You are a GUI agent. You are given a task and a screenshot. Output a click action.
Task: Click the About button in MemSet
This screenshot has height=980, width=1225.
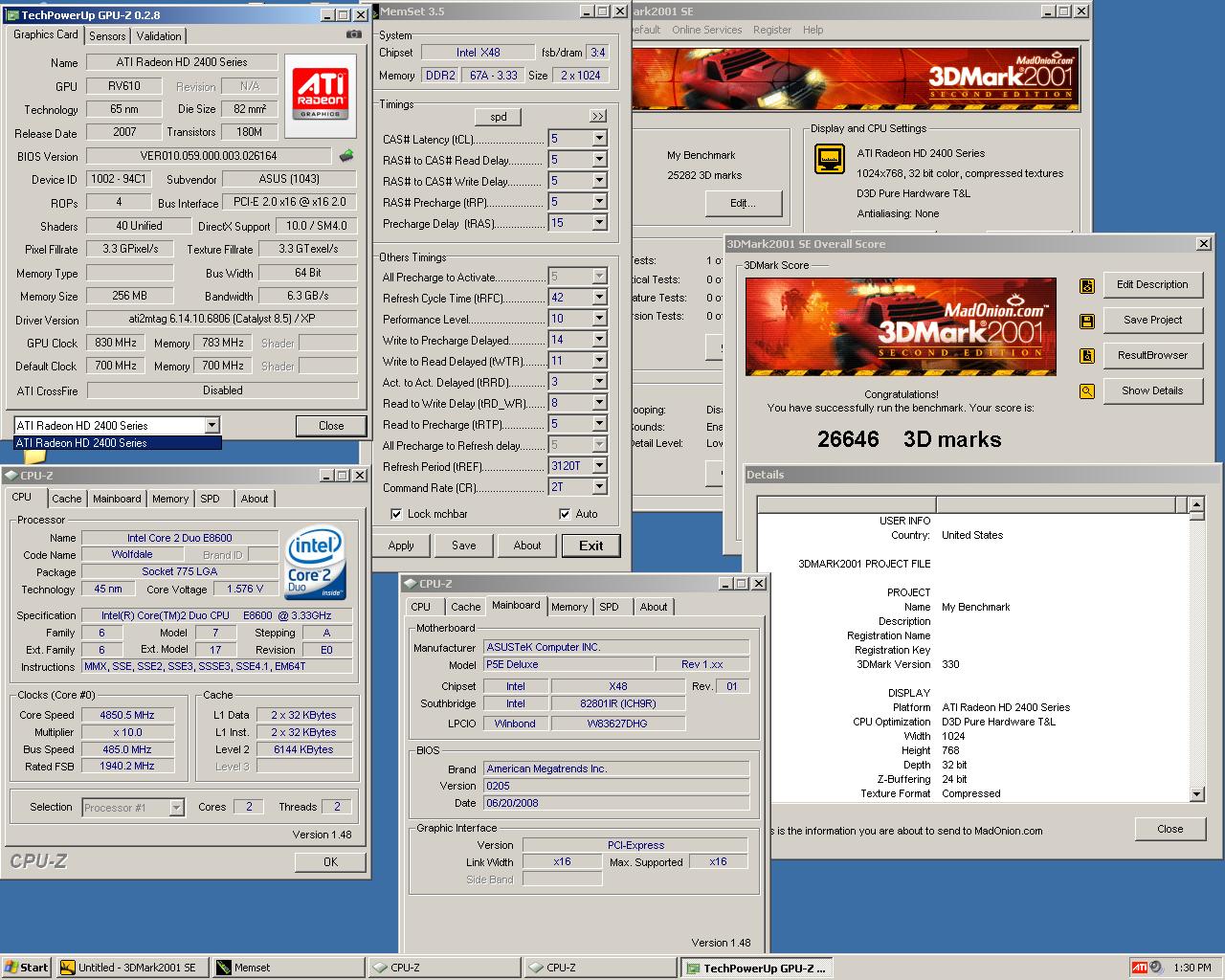click(x=527, y=546)
